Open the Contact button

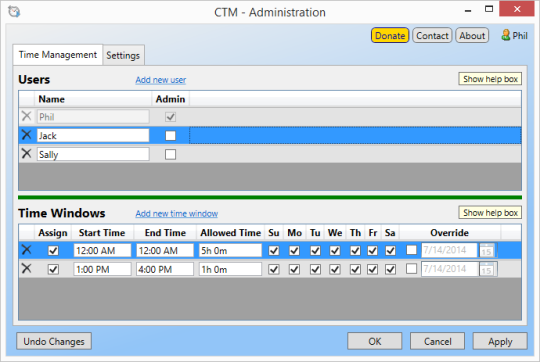point(432,35)
